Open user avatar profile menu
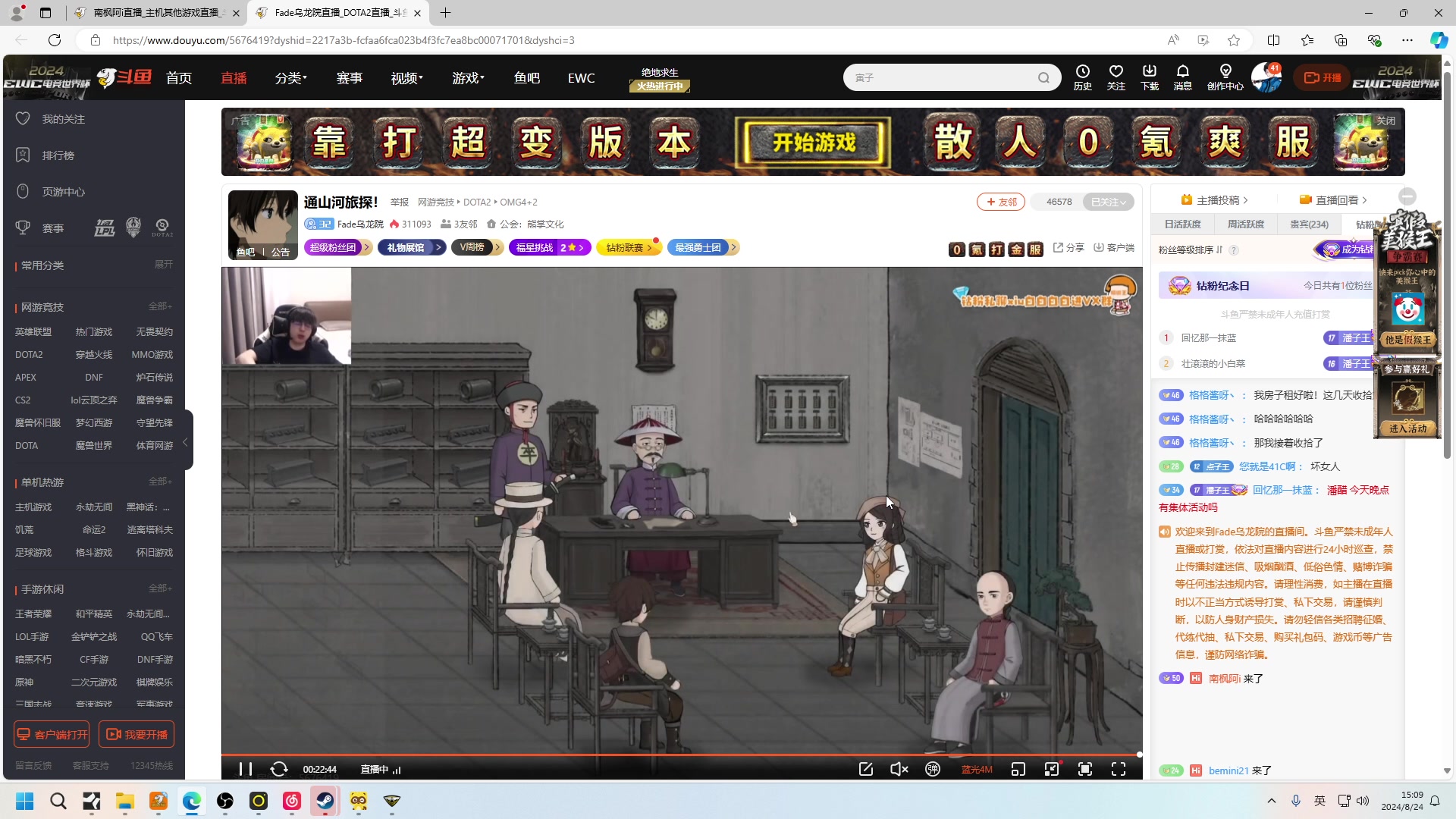The width and height of the screenshot is (1456, 819). pos(1266,77)
